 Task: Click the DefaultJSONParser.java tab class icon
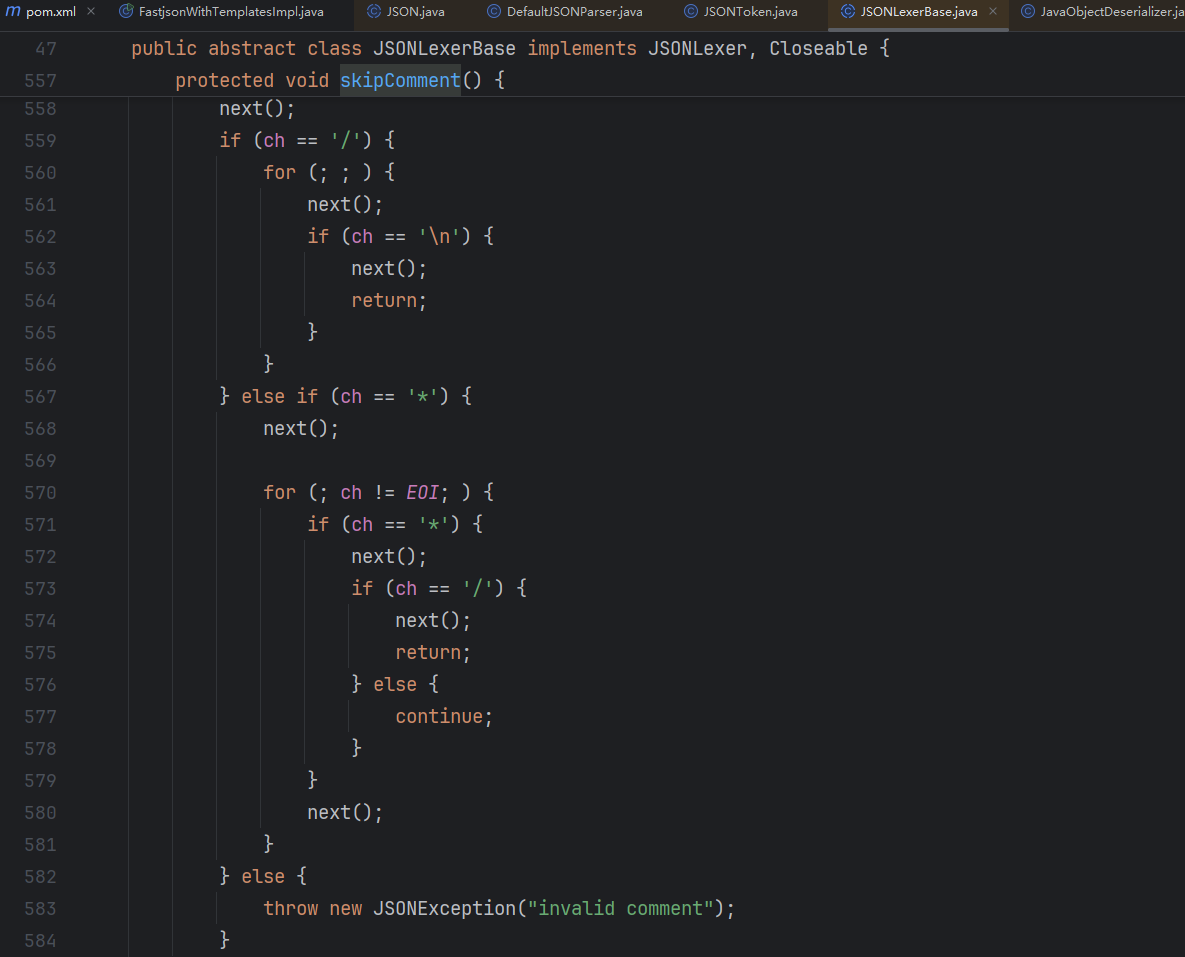tap(494, 12)
